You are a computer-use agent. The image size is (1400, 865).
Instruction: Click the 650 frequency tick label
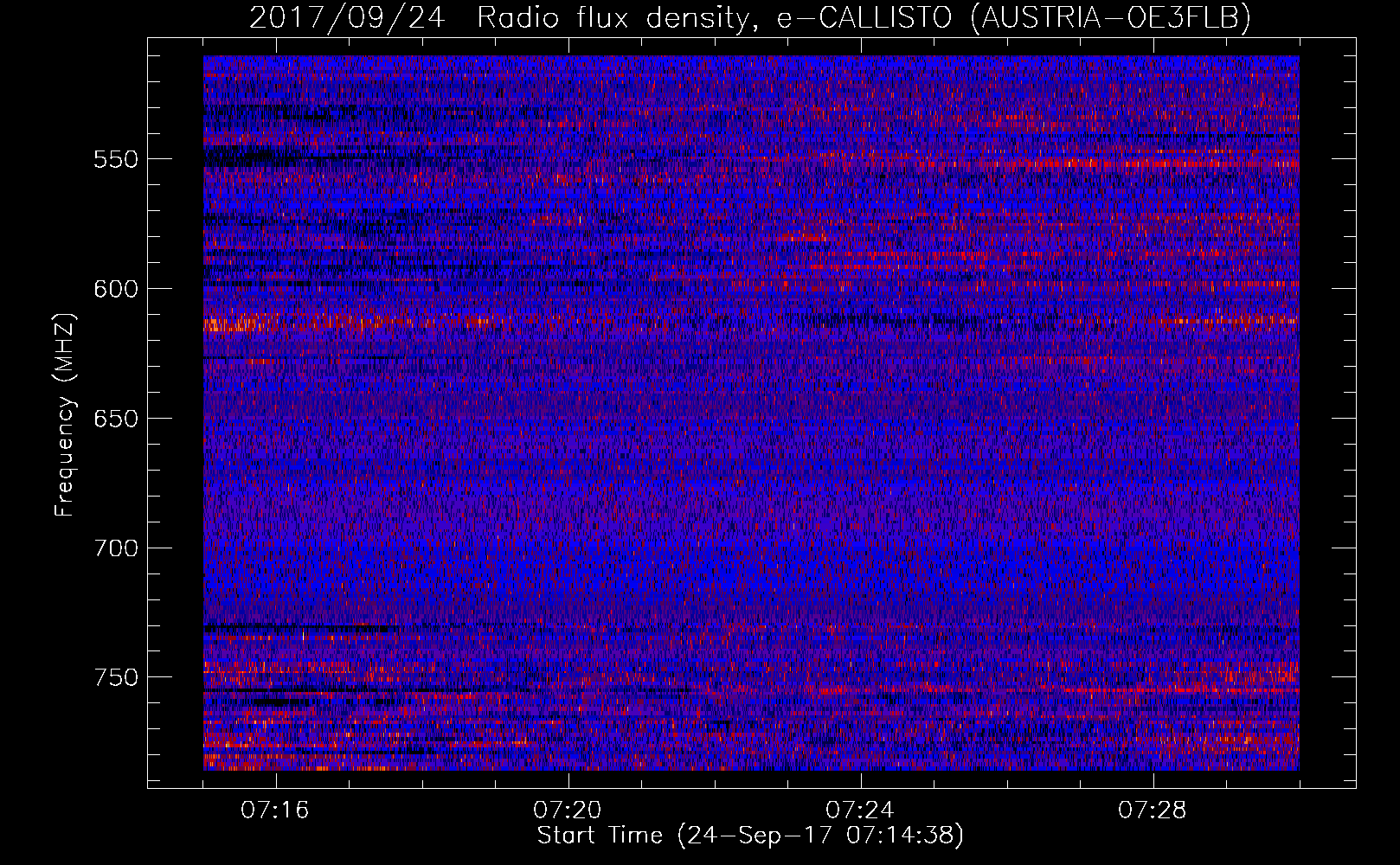pos(116,419)
